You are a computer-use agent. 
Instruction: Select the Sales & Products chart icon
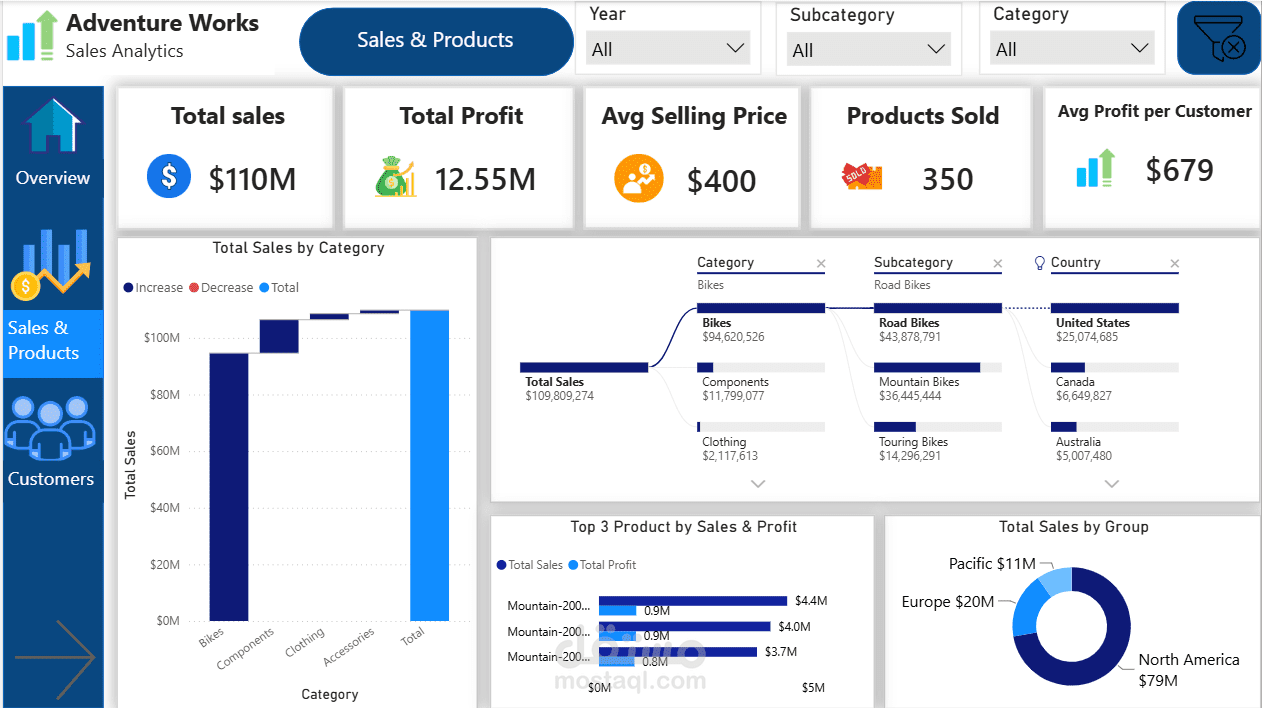pyautogui.click(x=50, y=265)
